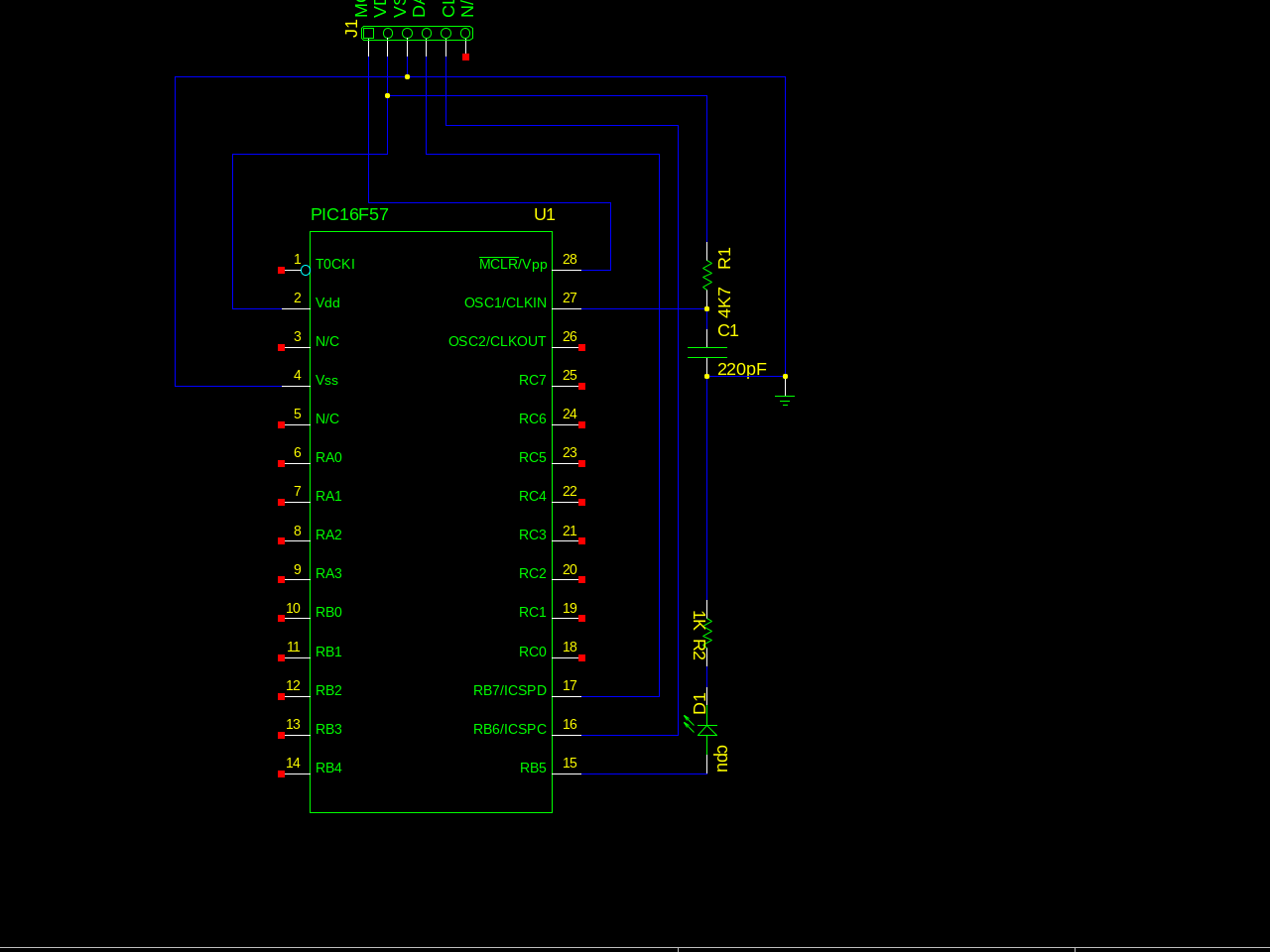Screen dimensions: 1270x952
Task: Click the 220pF value label
Action: click(741, 369)
